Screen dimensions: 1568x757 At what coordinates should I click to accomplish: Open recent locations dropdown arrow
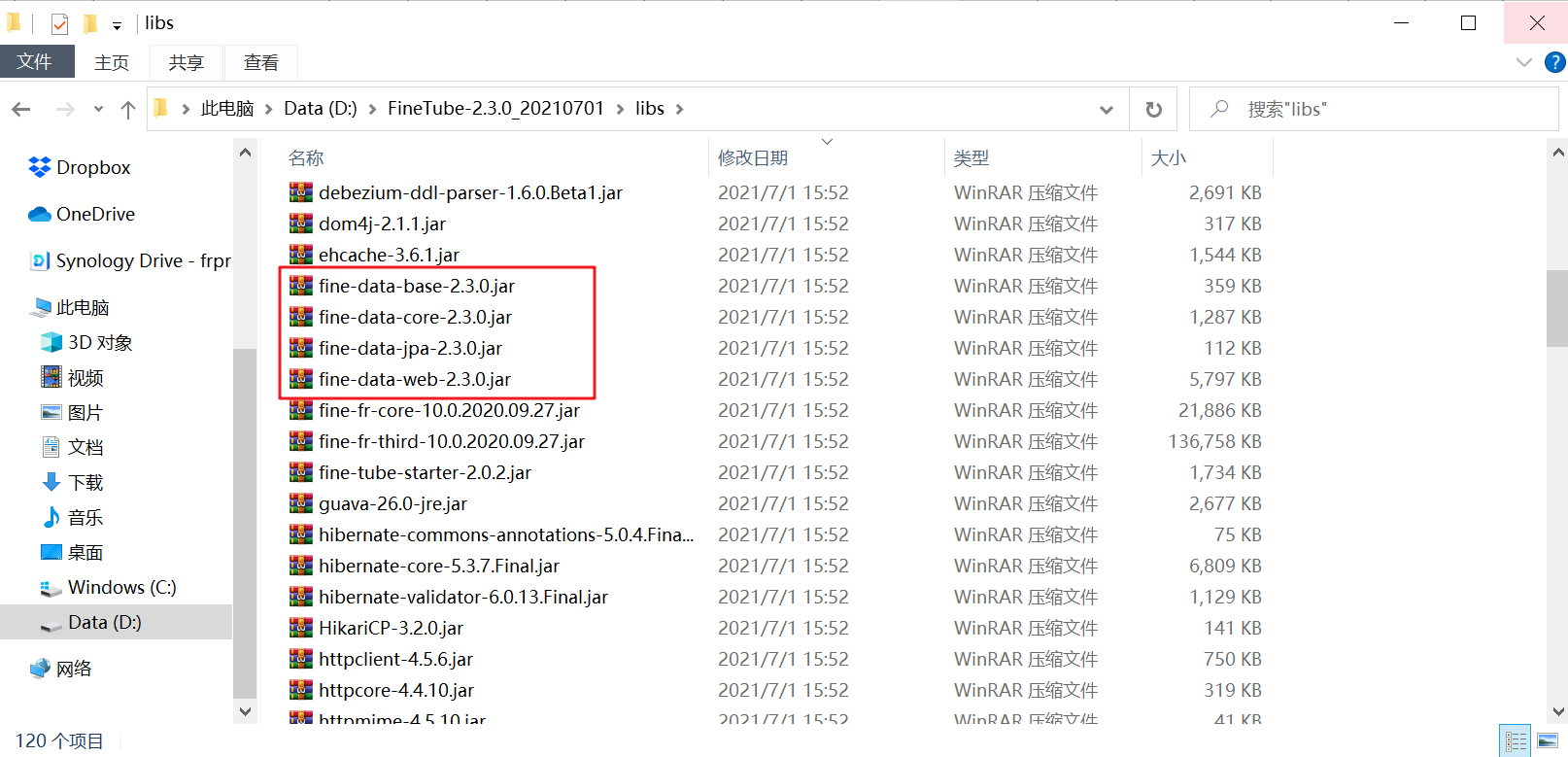click(x=98, y=109)
